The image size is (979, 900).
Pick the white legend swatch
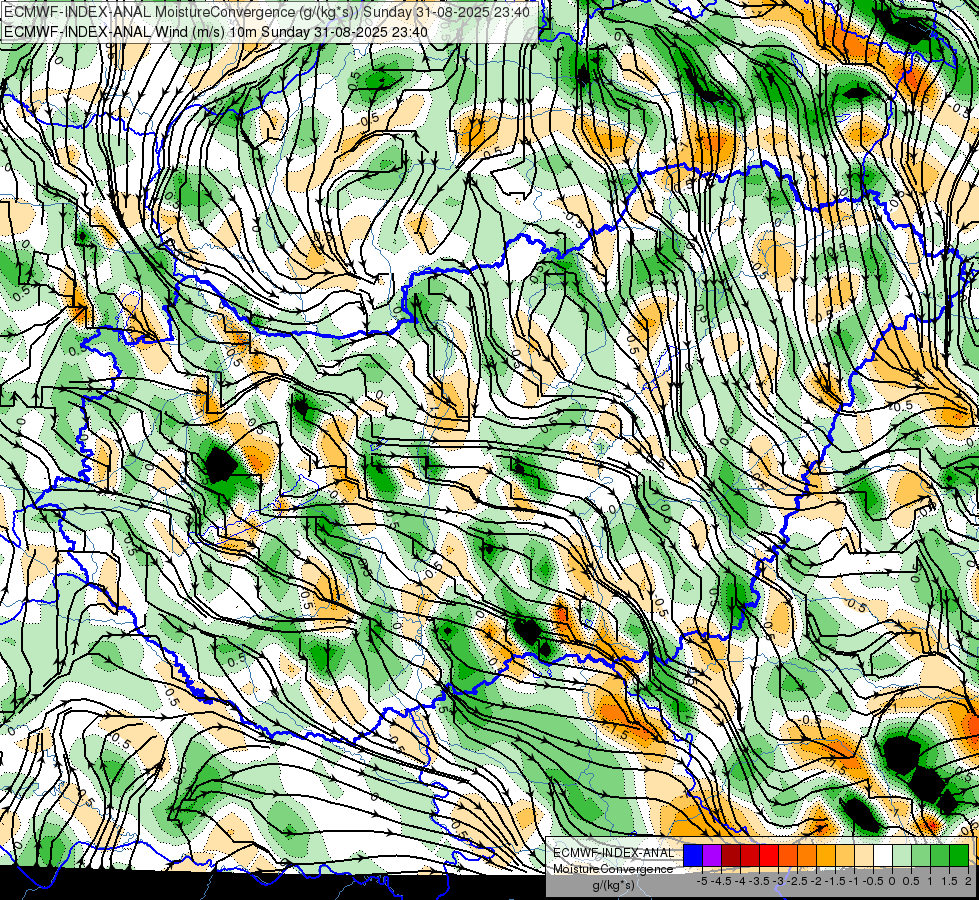click(883, 855)
